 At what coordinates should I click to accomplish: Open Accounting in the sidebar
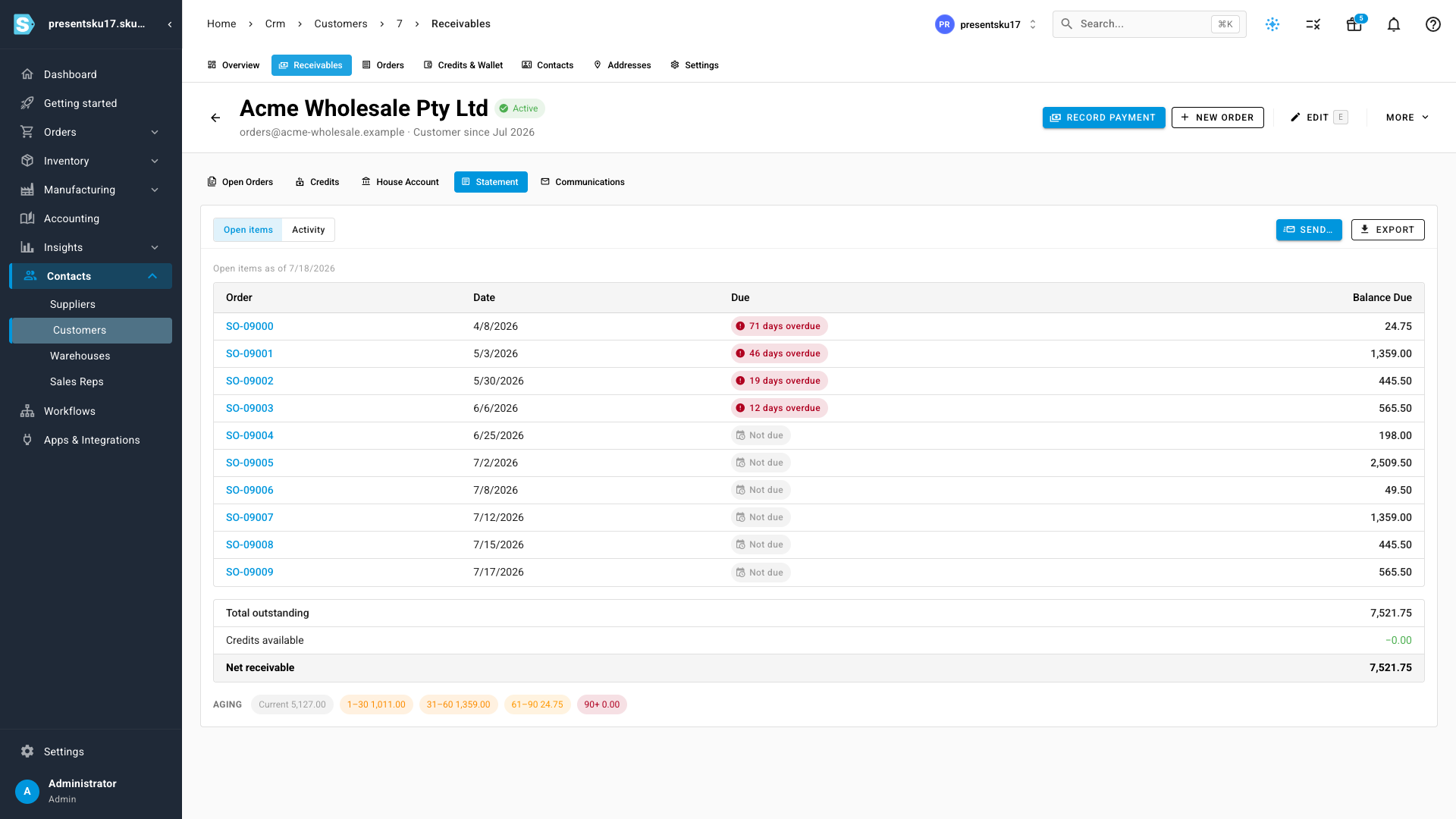click(91, 218)
